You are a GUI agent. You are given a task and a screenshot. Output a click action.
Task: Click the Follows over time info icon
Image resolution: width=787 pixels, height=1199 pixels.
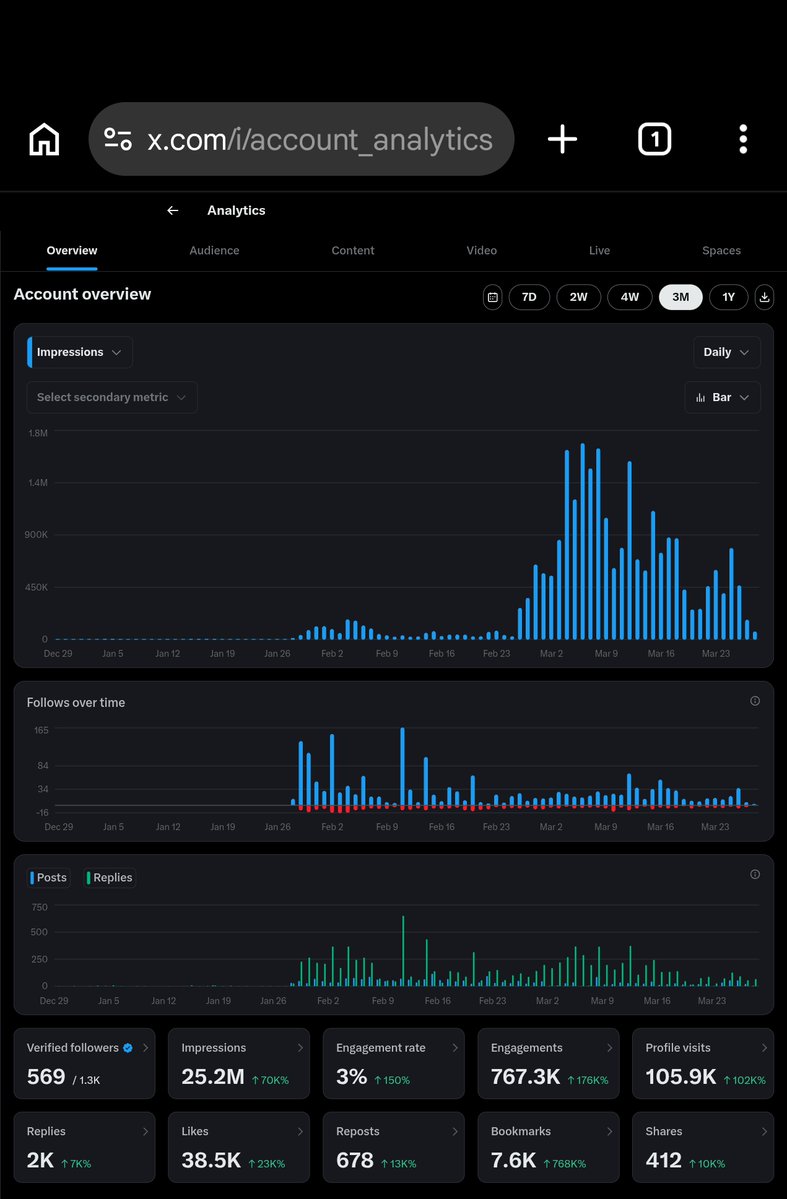(x=755, y=701)
